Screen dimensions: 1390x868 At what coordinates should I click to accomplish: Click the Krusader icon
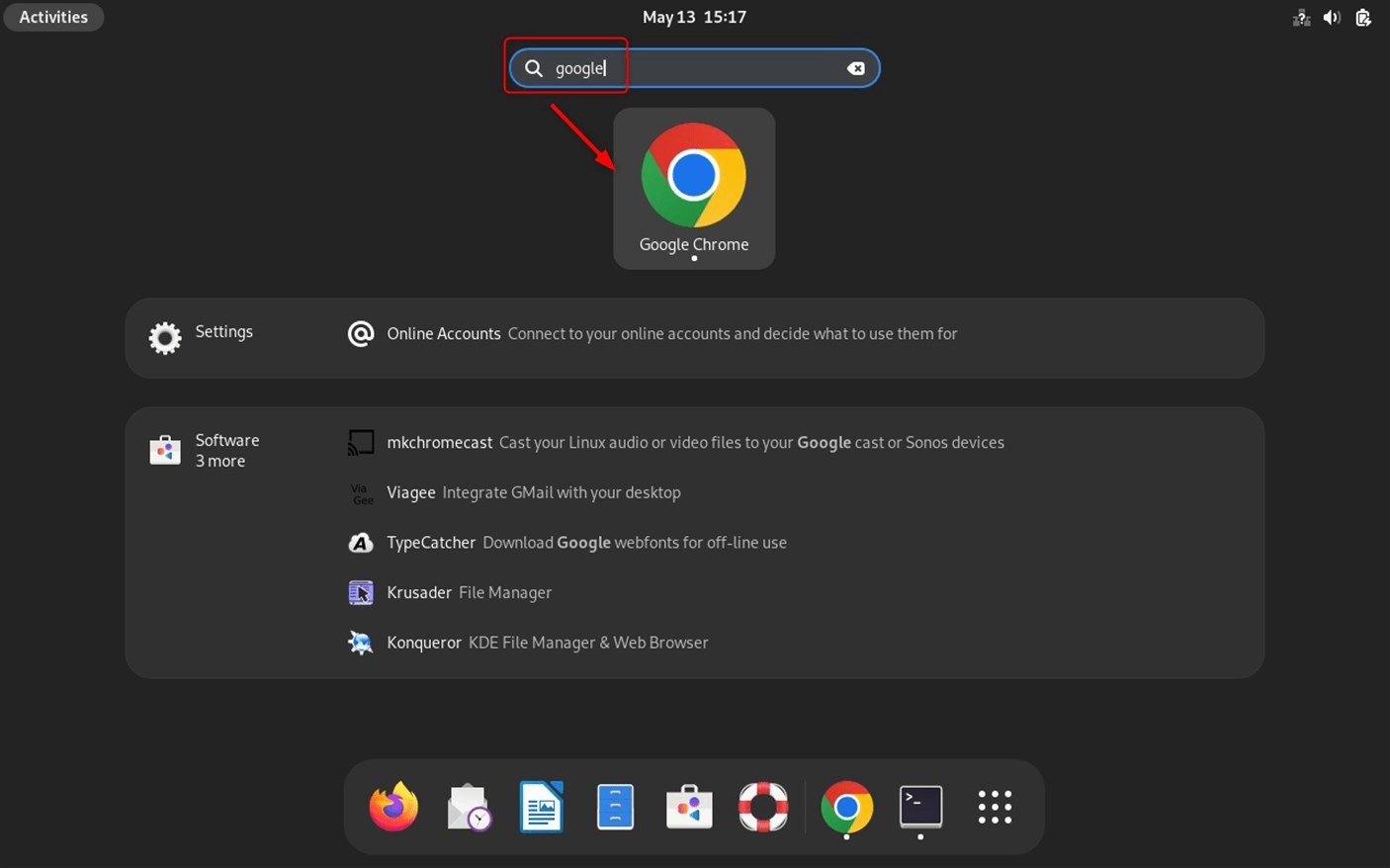coord(361,592)
